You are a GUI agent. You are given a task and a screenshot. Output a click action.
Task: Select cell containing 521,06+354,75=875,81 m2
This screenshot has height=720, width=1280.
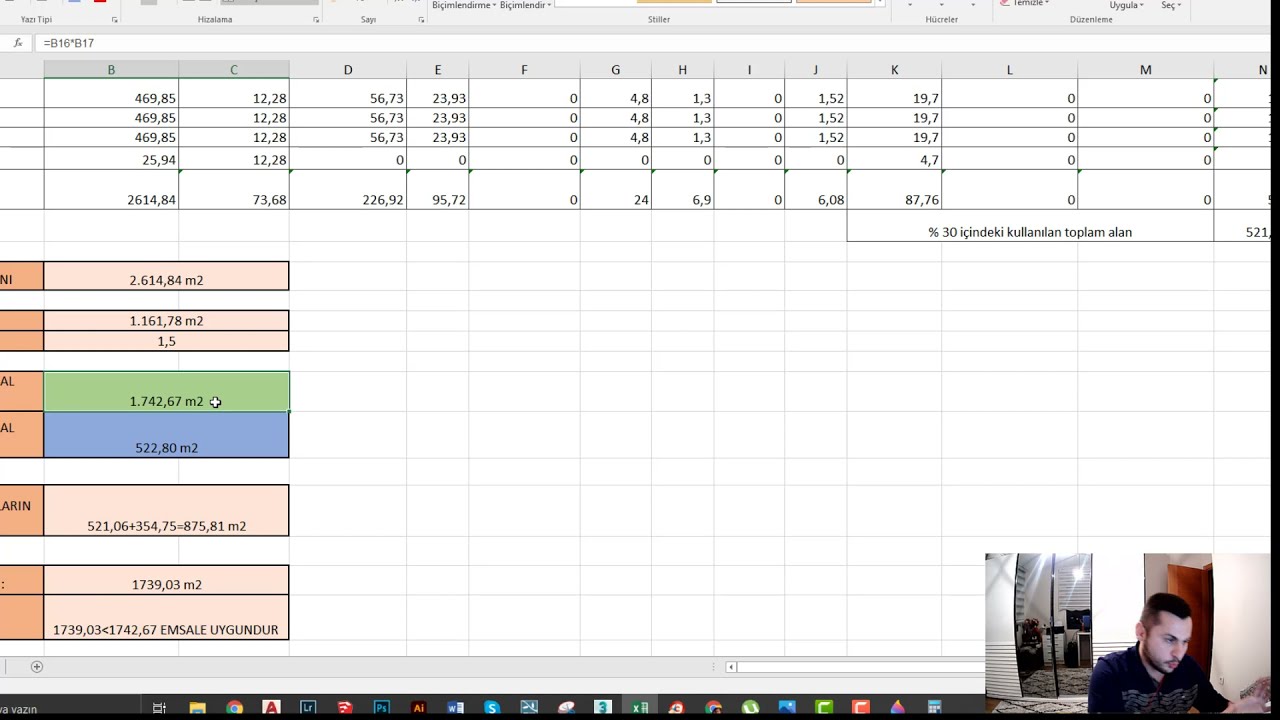tap(166, 510)
